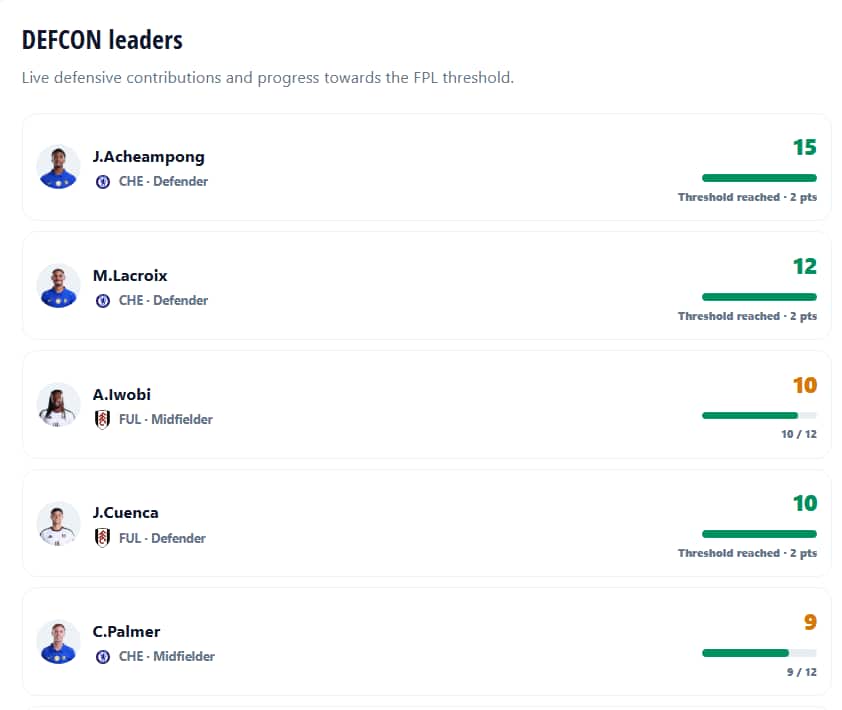Click Chelsea badge next to J.Acheampong
Image resolution: width=842 pixels, height=710 pixels.
[103, 182]
